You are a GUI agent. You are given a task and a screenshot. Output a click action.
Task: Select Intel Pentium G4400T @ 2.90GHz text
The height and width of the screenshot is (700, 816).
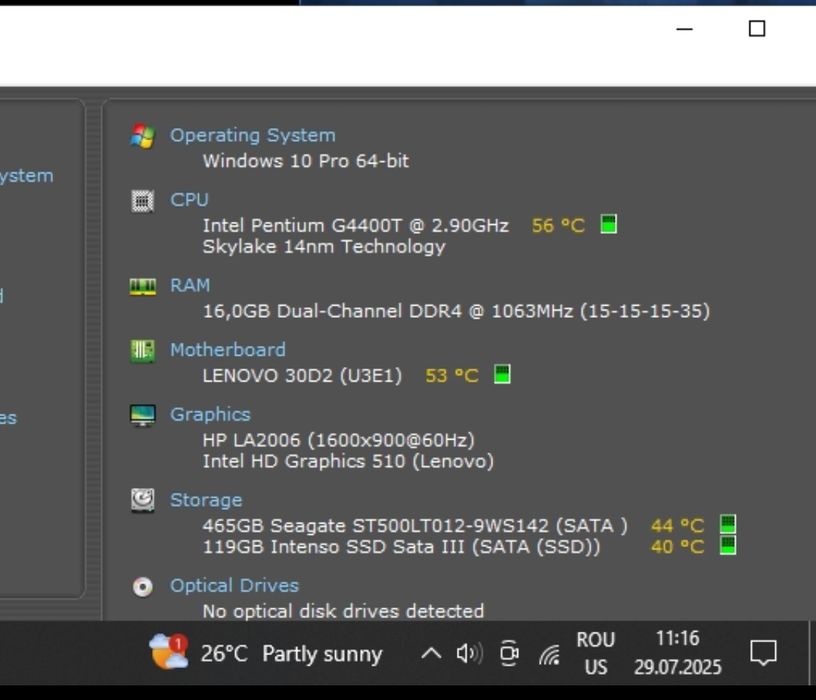356,225
